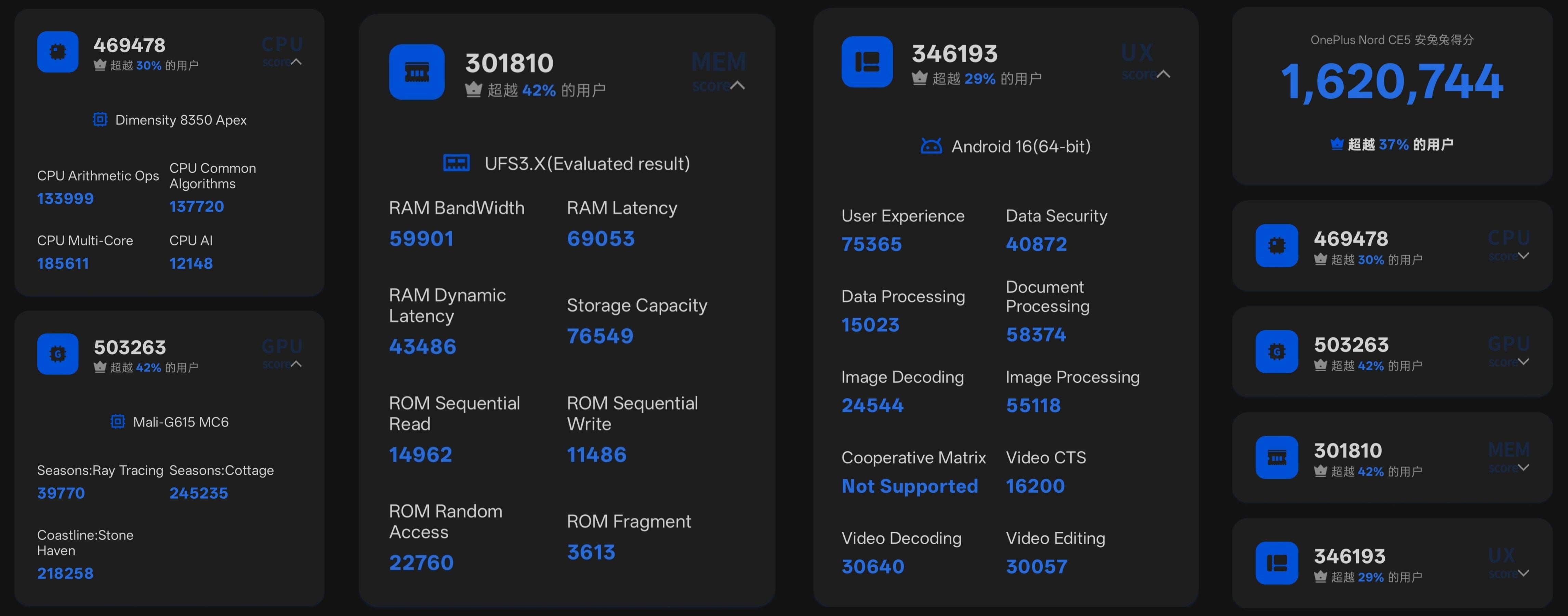Select the Dimensity 8350 Apex processor name
The height and width of the screenshot is (616, 1568).
point(181,120)
